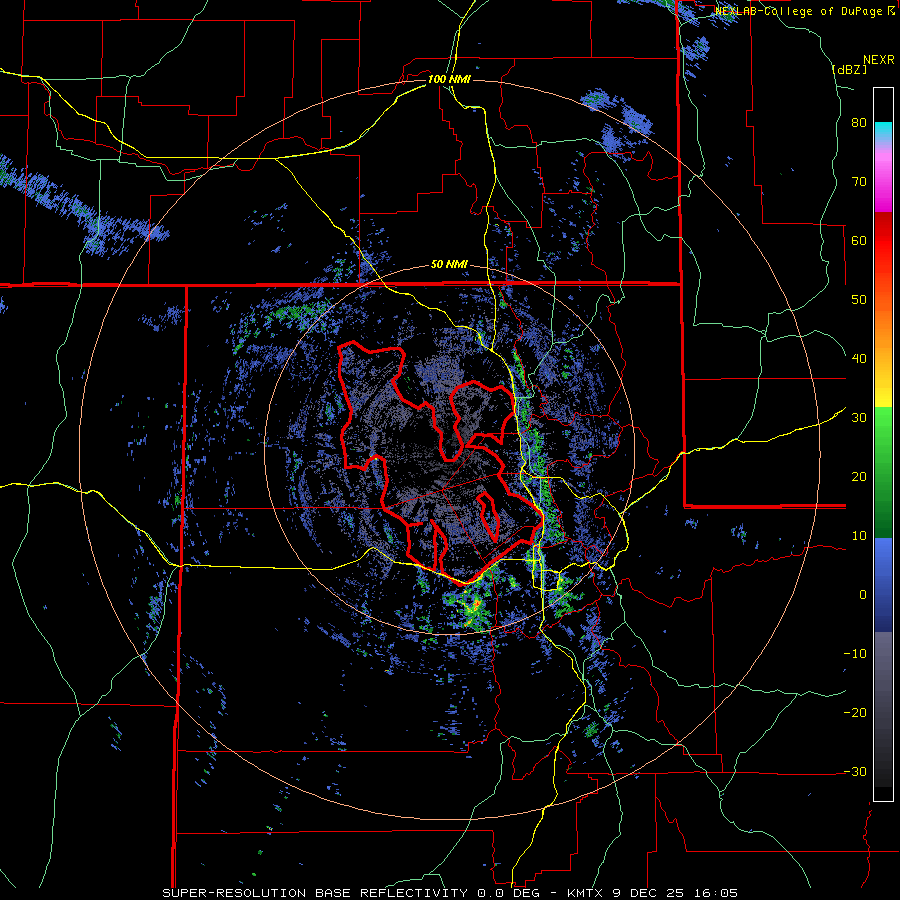Image resolution: width=900 pixels, height=900 pixels.
Task: Click the NEXLAB-College of DuPage title text
Action: [x=800, y=11]
